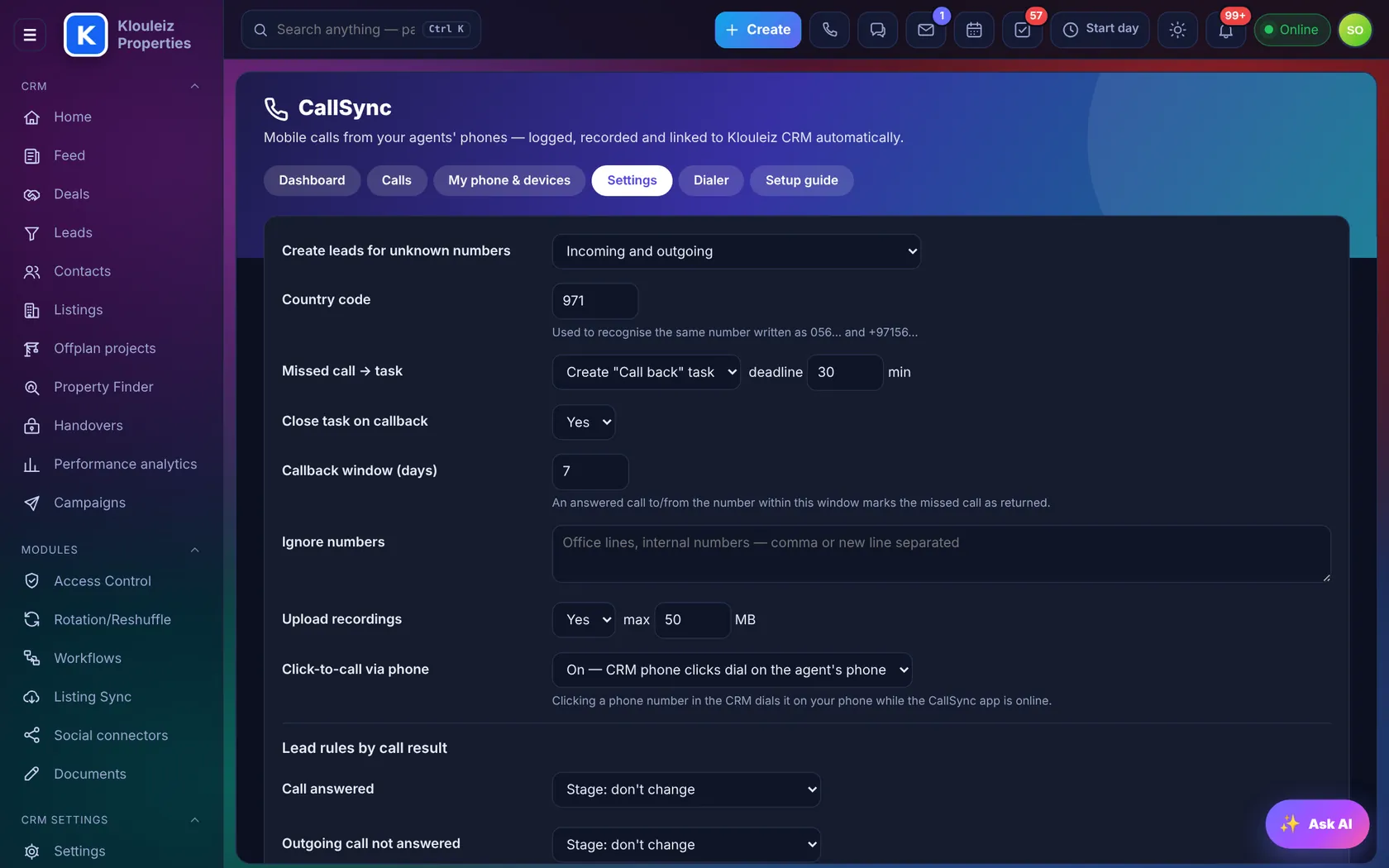Image resolution: width=1389 pixels, height=868 pixels.
Task: Open Upload recordings Yes dropdown
Action: (583, 620)
